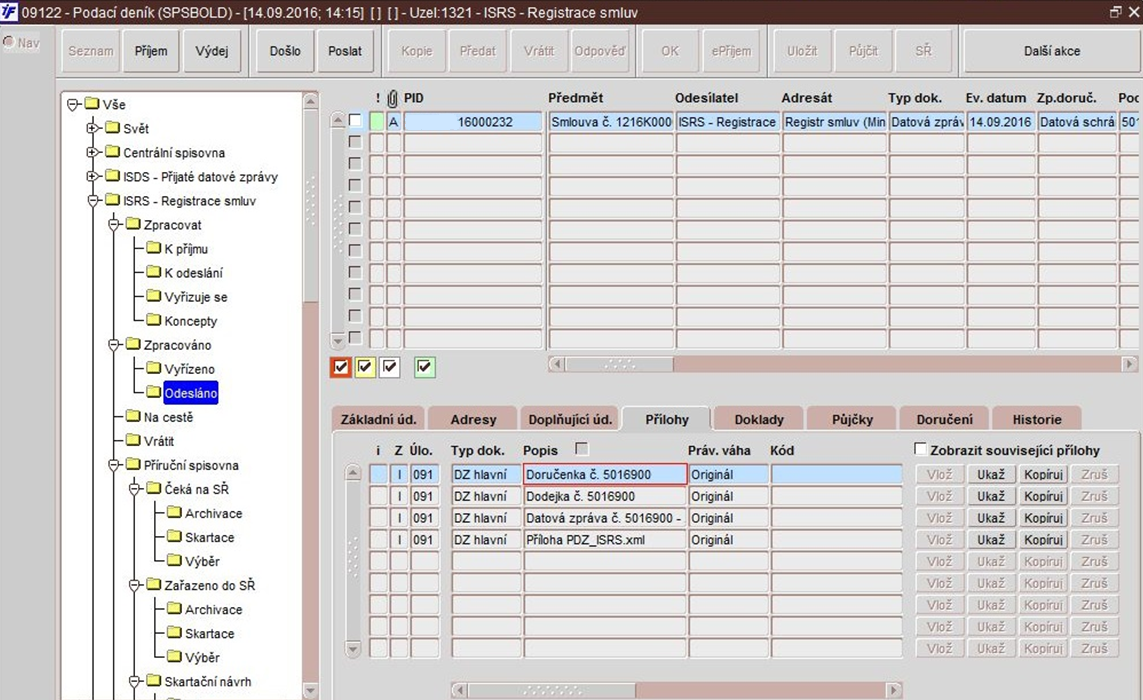This screenshot has height=700, width=1143.
Task: Collapse the Zpracovat tree node
Action: click(x=113, y=225)
